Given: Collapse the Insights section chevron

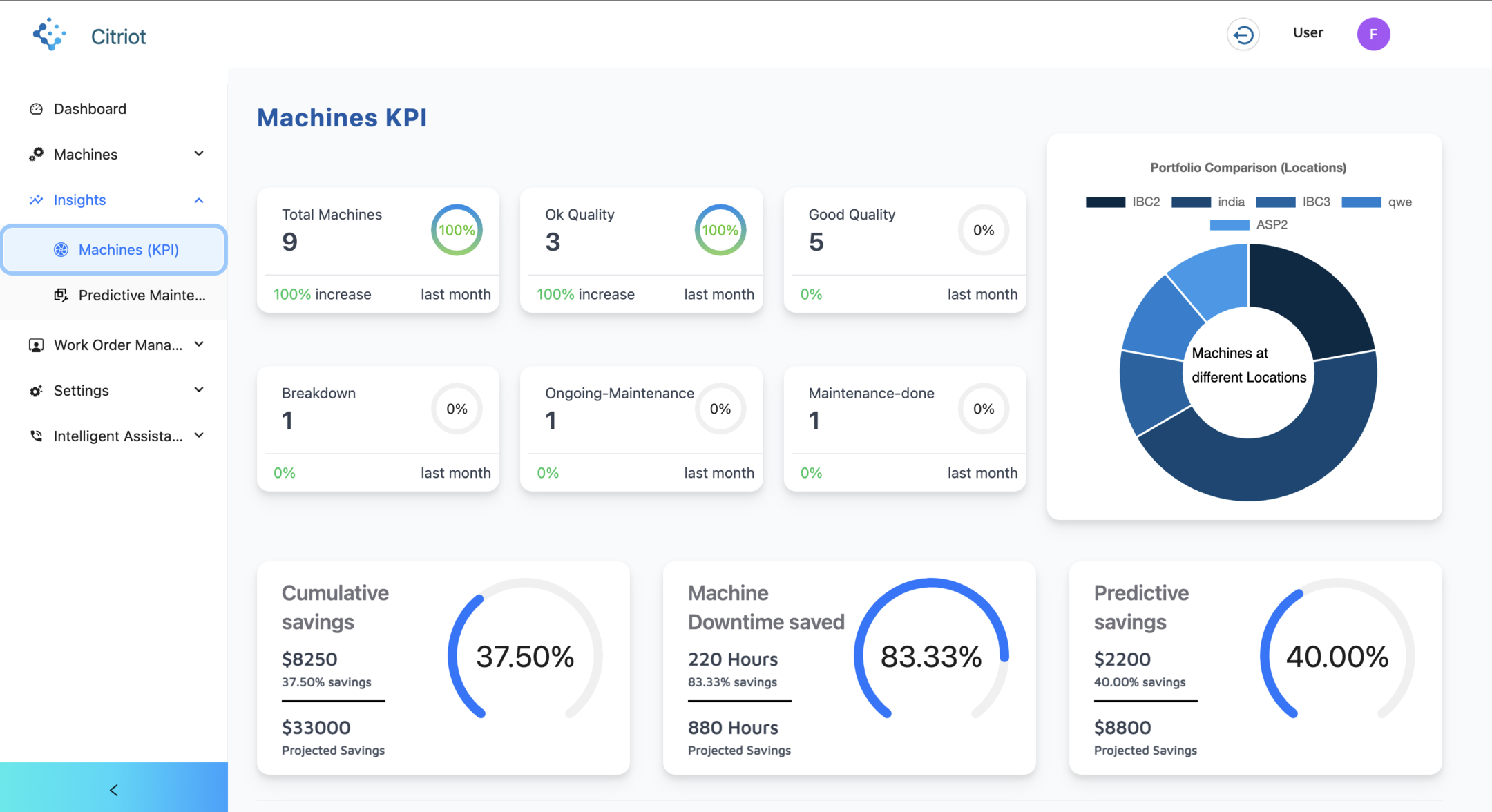Looking at the screenshot, I should pyautogui.click(x=199, y=200).
